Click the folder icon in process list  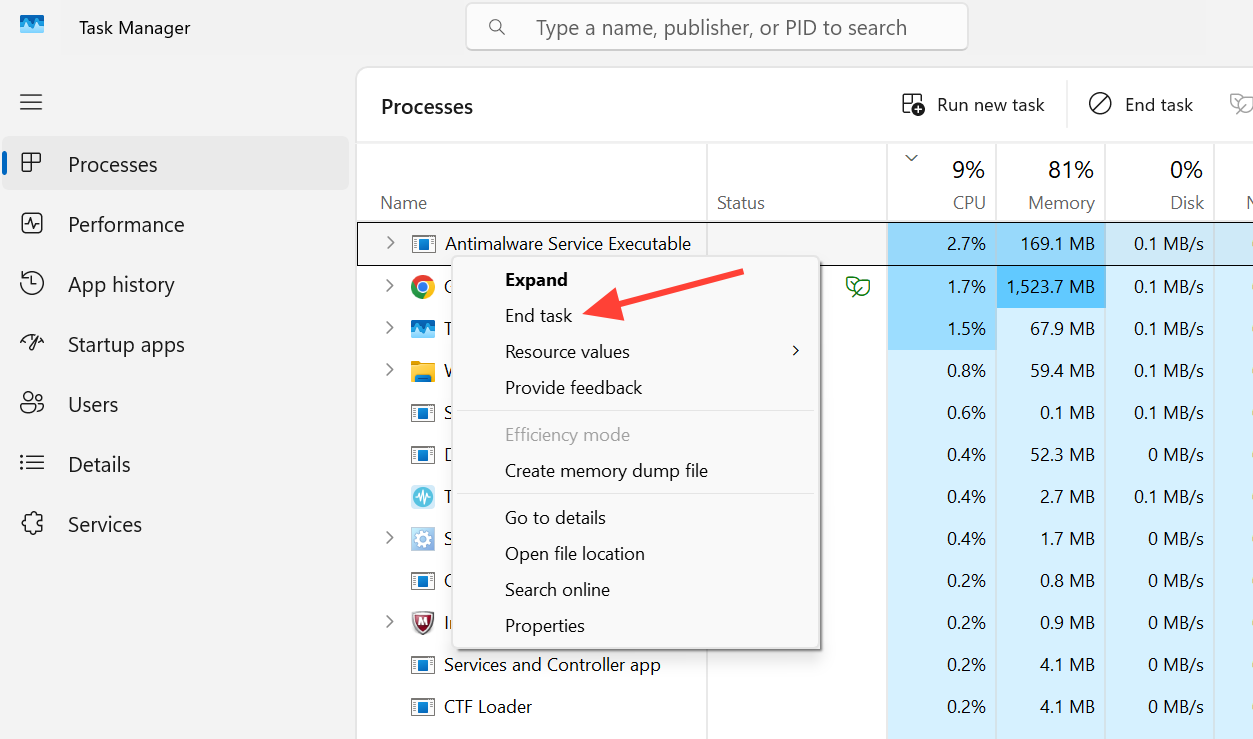(x=423, y=371)
